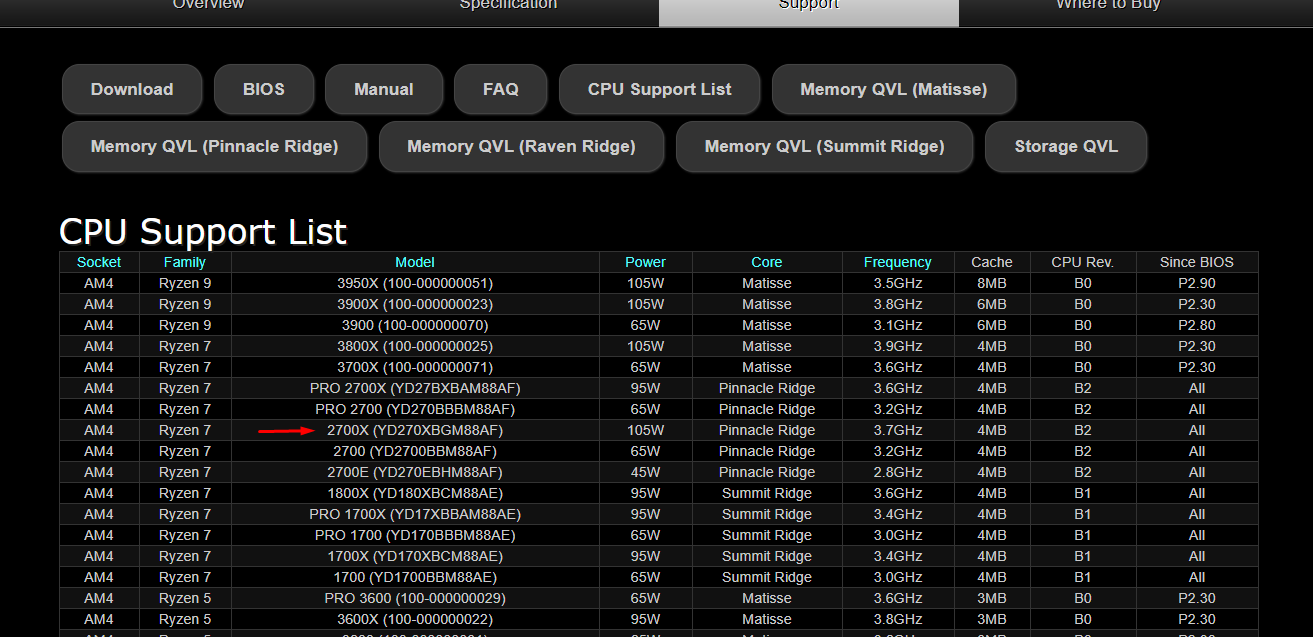Select the 2700 (YD2700BBM88AF) model cell

click(415, 451)
